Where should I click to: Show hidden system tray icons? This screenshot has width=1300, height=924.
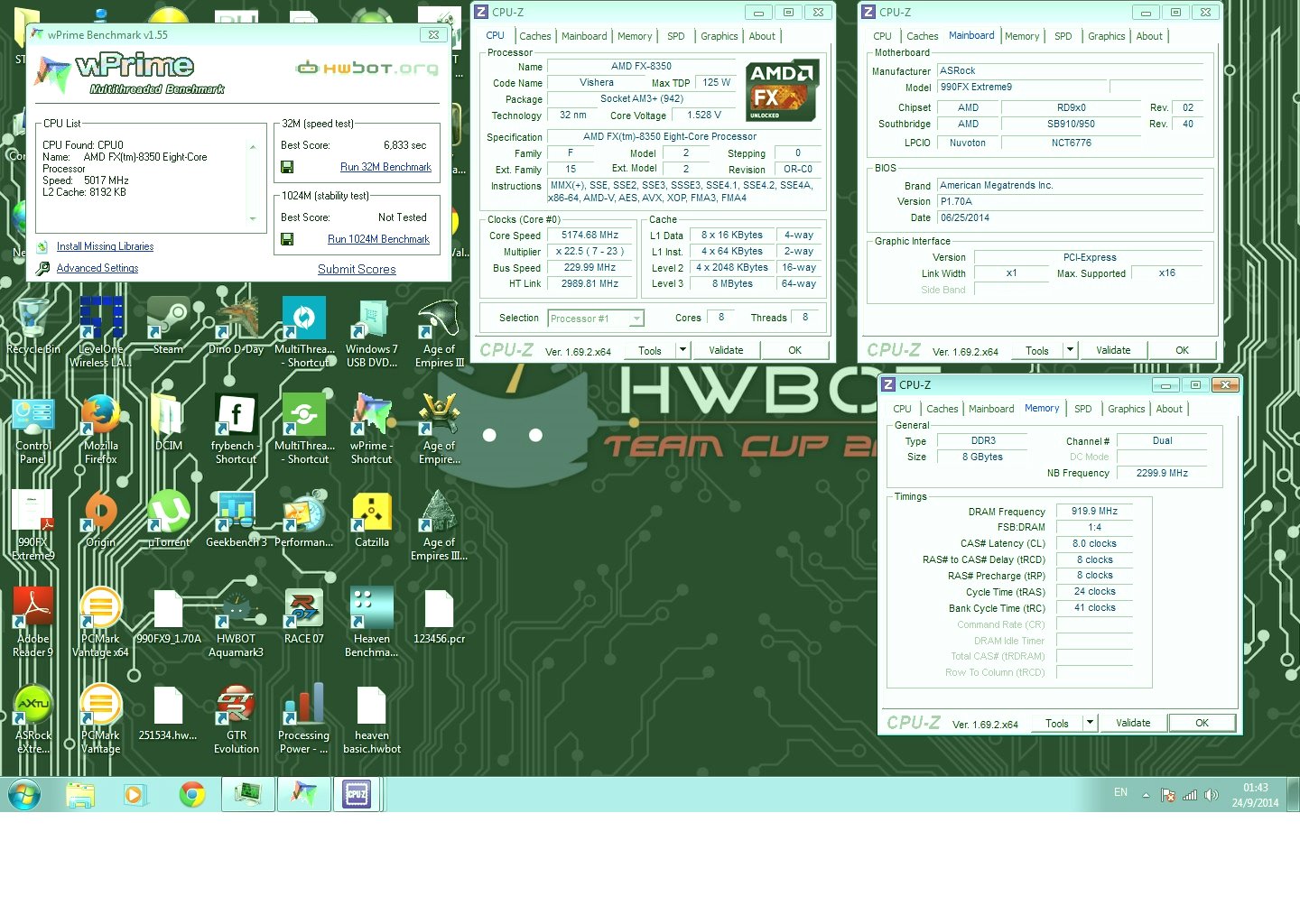coord(1146,795)
